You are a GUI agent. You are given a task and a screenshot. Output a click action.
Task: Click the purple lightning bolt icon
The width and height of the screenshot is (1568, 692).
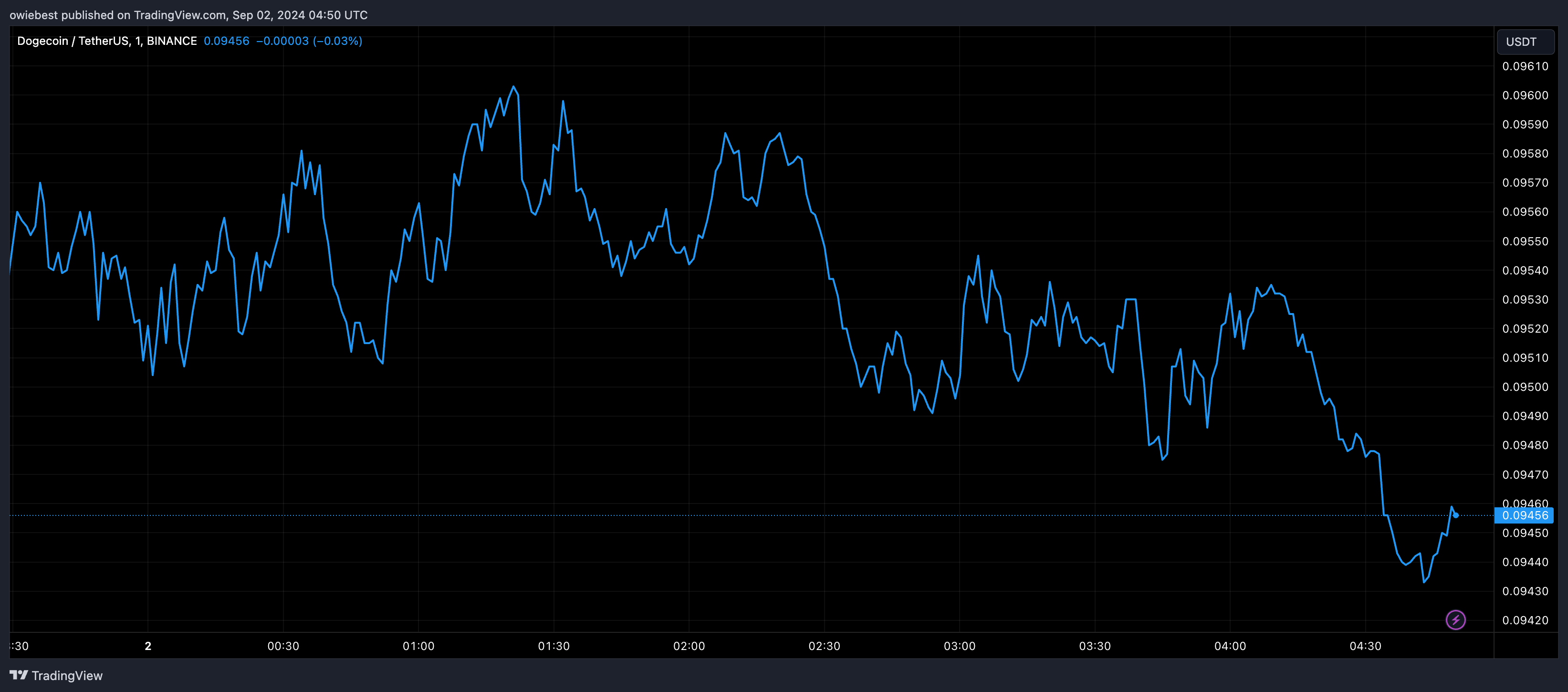coord(1455,619)
